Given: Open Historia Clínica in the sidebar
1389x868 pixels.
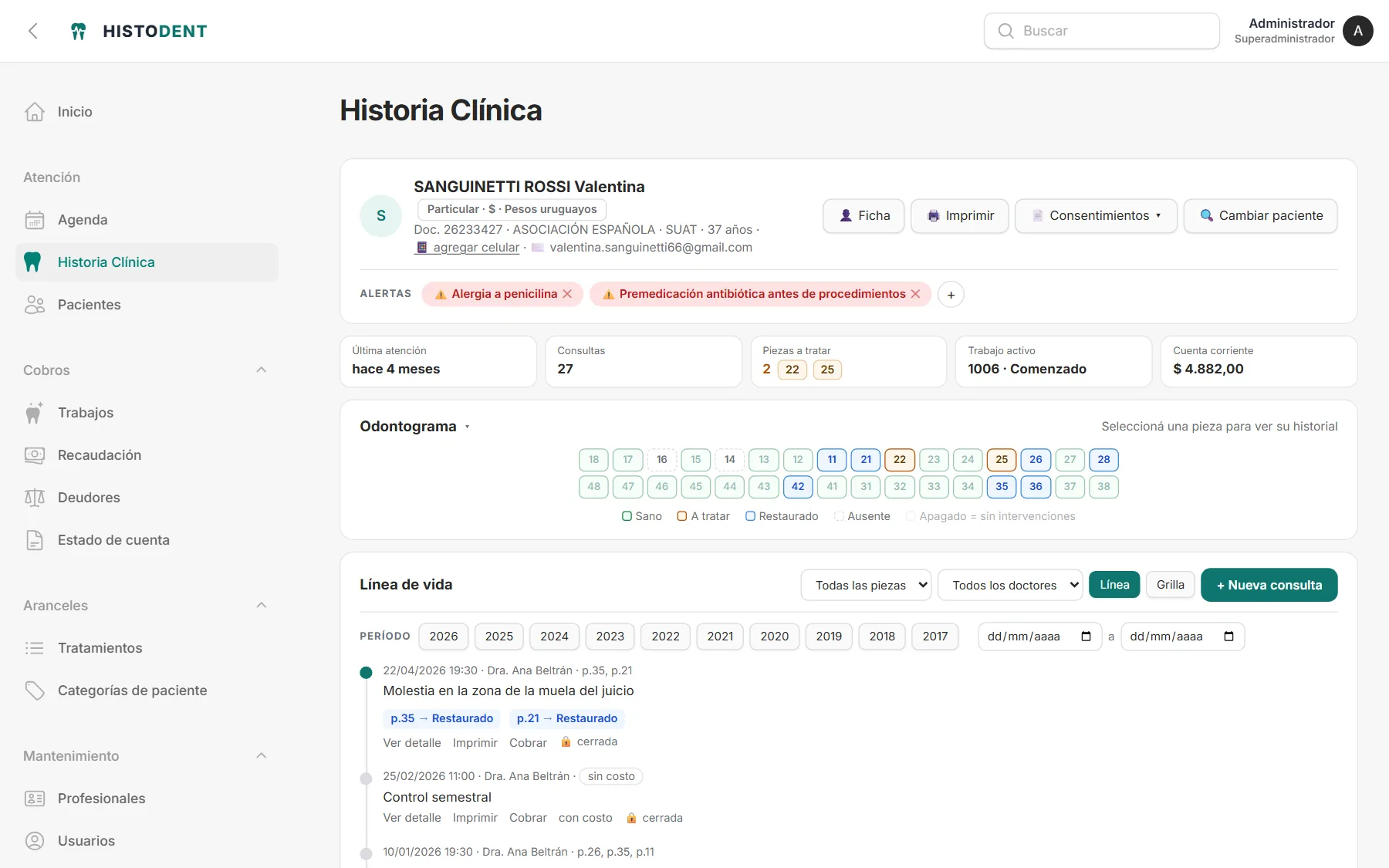Looking at the screenshot, I should click(x=147, y=262).
